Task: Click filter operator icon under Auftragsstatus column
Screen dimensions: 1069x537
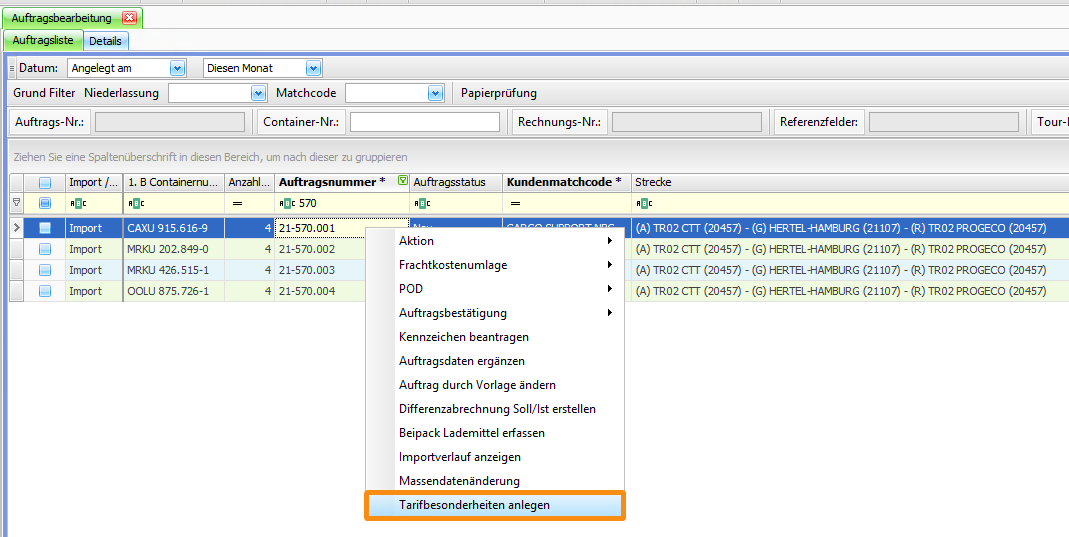Action: (419, 203)
